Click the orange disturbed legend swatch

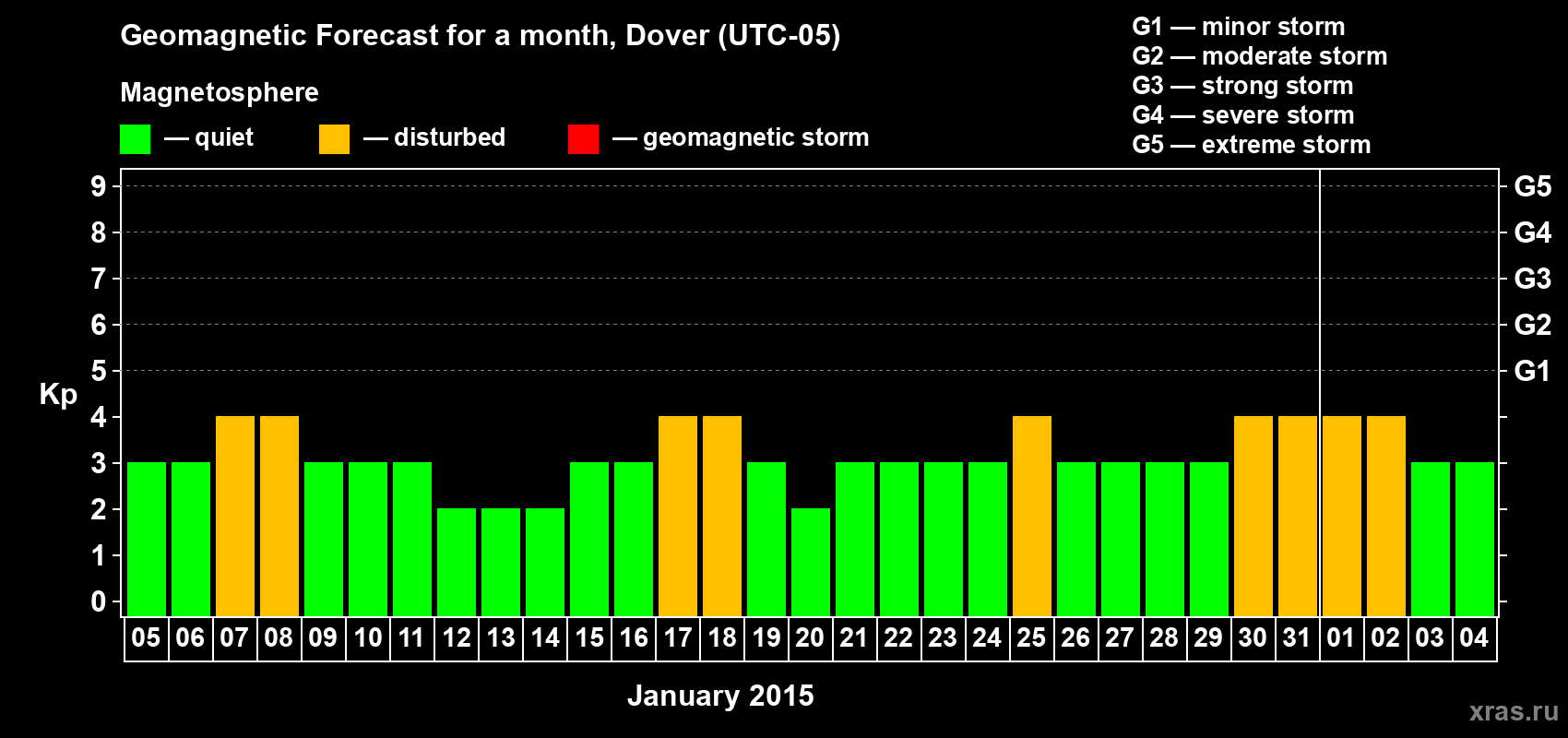point(334,139)
